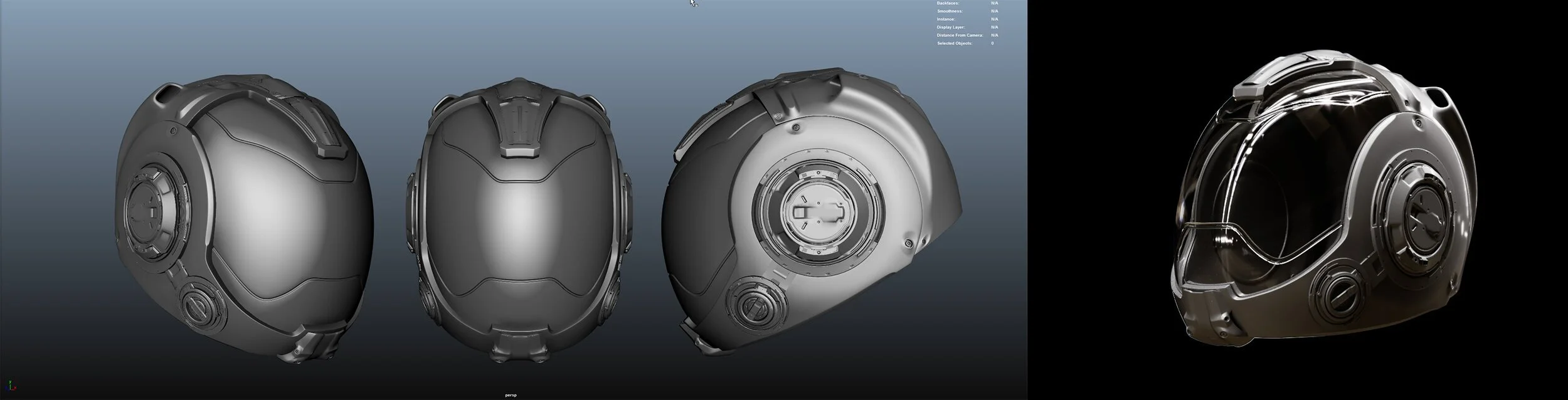Click the 'Selected Objects:' HUD label
The height and width of the screenshot is (400, 1568).
coord(955,43)
